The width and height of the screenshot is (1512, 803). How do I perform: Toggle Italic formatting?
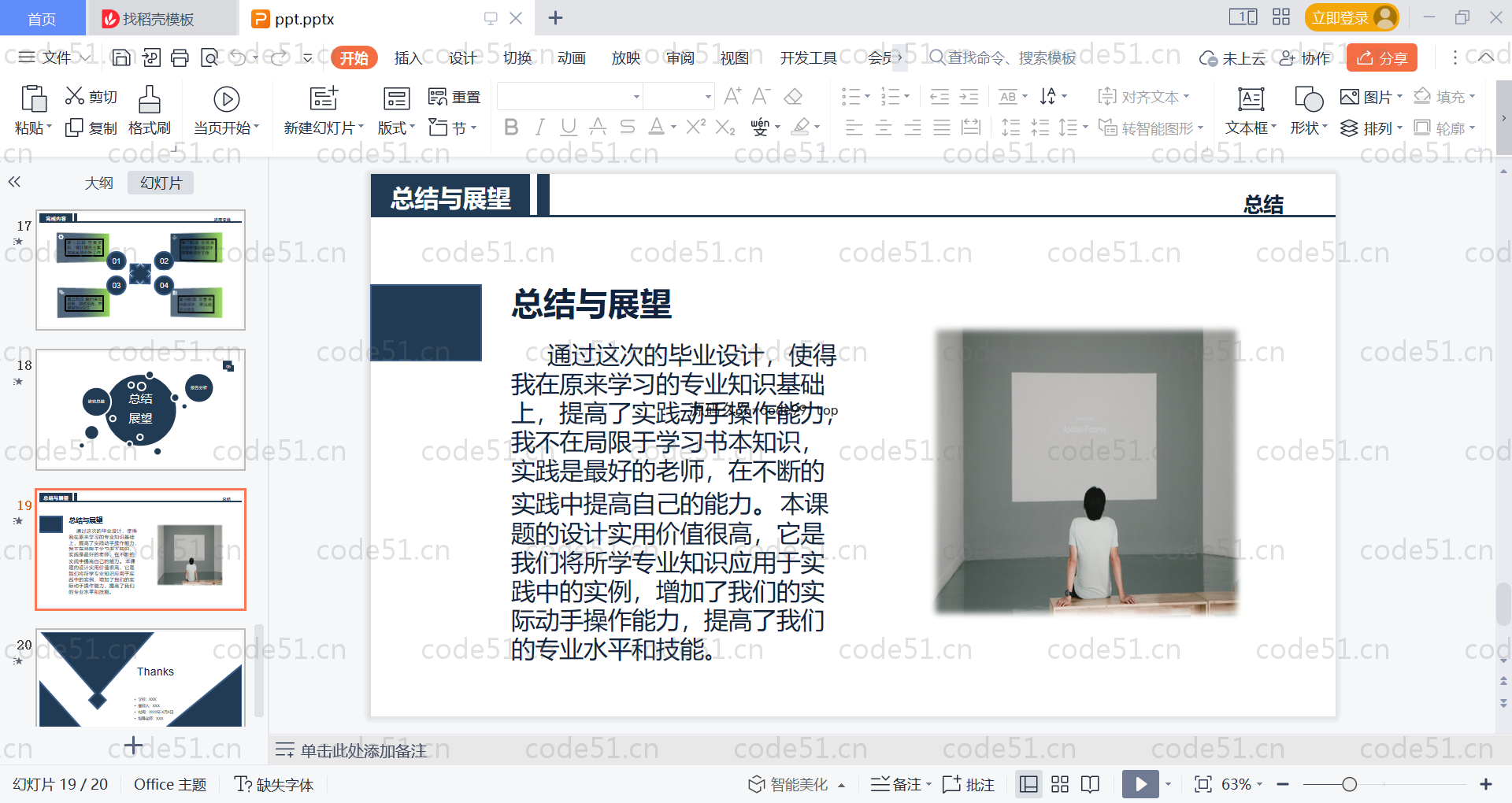[x=539, y=127]
